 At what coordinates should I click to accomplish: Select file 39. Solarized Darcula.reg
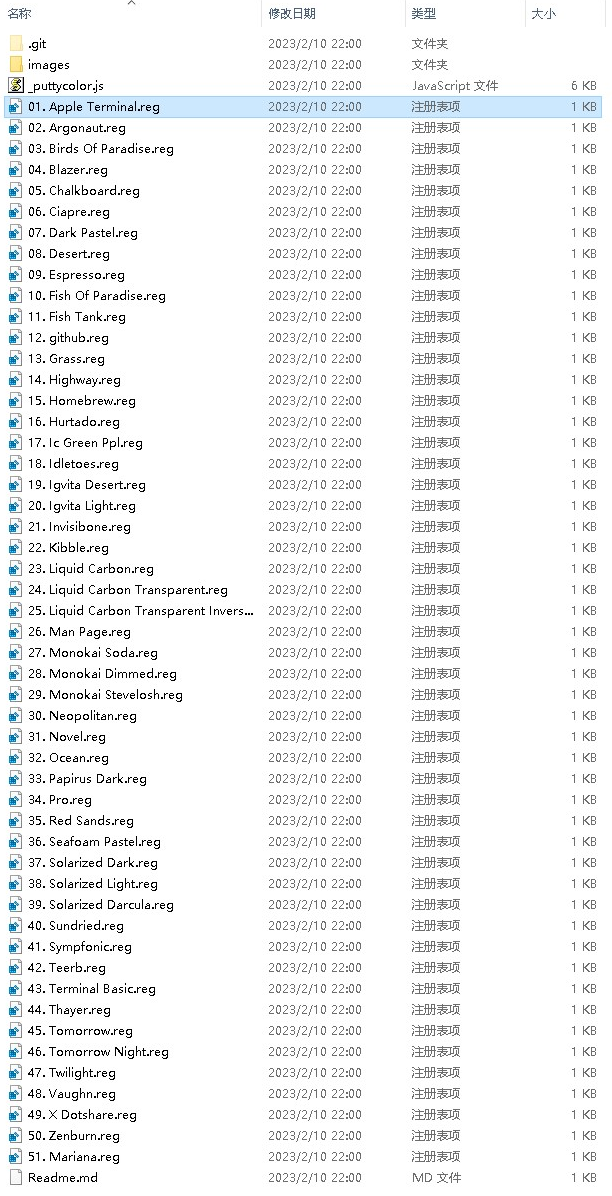pos(101,904)
